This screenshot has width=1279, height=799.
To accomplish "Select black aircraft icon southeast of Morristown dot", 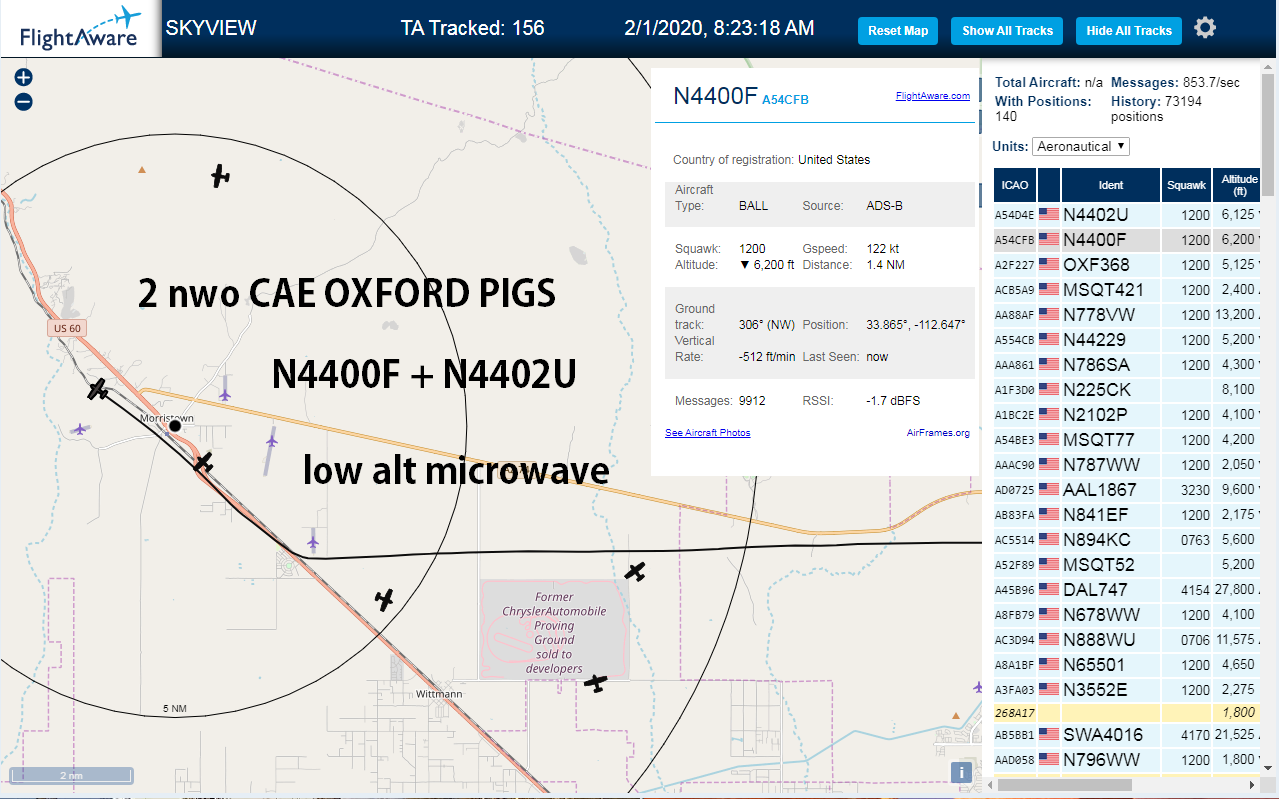I will (x=204, y=462).
